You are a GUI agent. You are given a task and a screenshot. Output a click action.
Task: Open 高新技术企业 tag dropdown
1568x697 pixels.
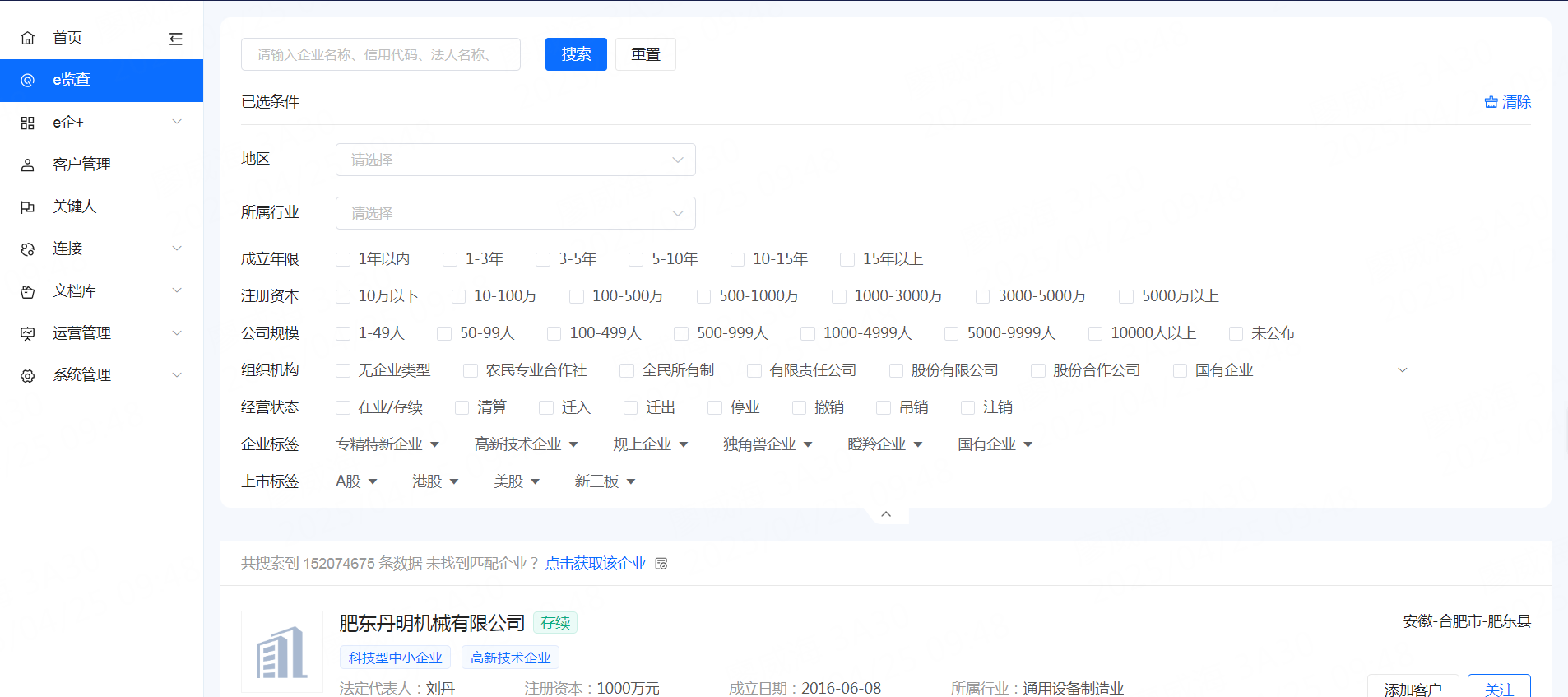click(527, 444)
